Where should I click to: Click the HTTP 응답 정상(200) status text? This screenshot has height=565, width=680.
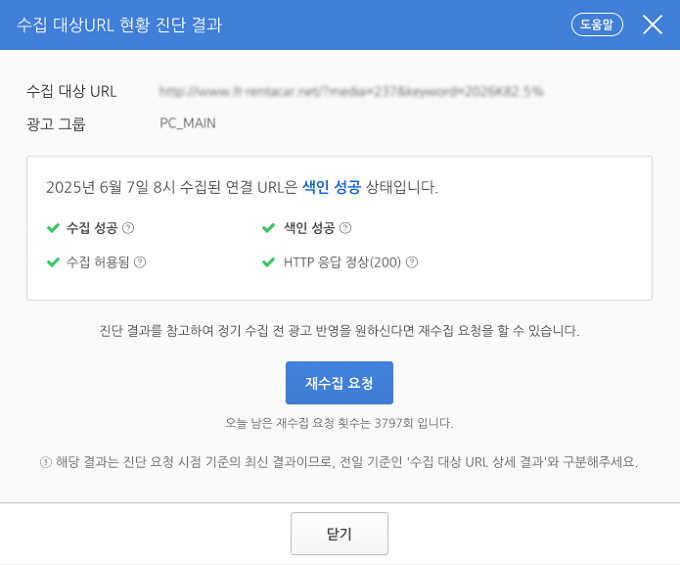pos(342,262)
